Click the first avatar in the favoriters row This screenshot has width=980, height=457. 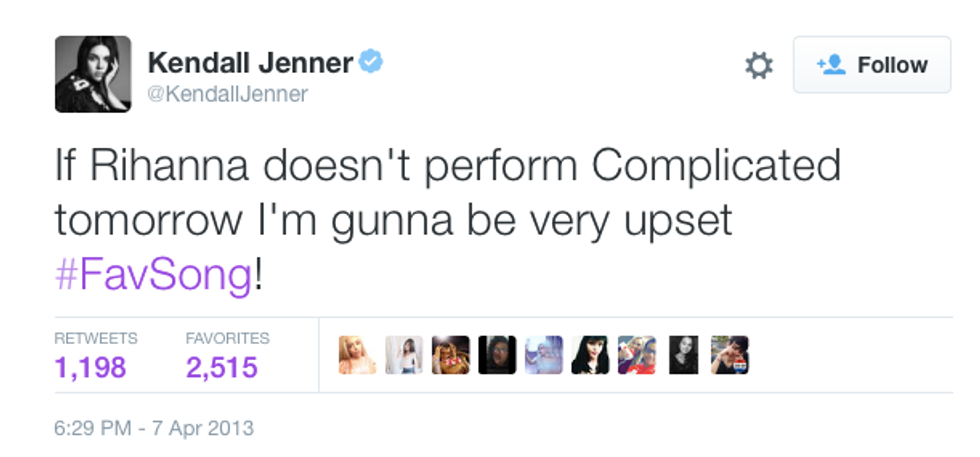click(357, 355)
